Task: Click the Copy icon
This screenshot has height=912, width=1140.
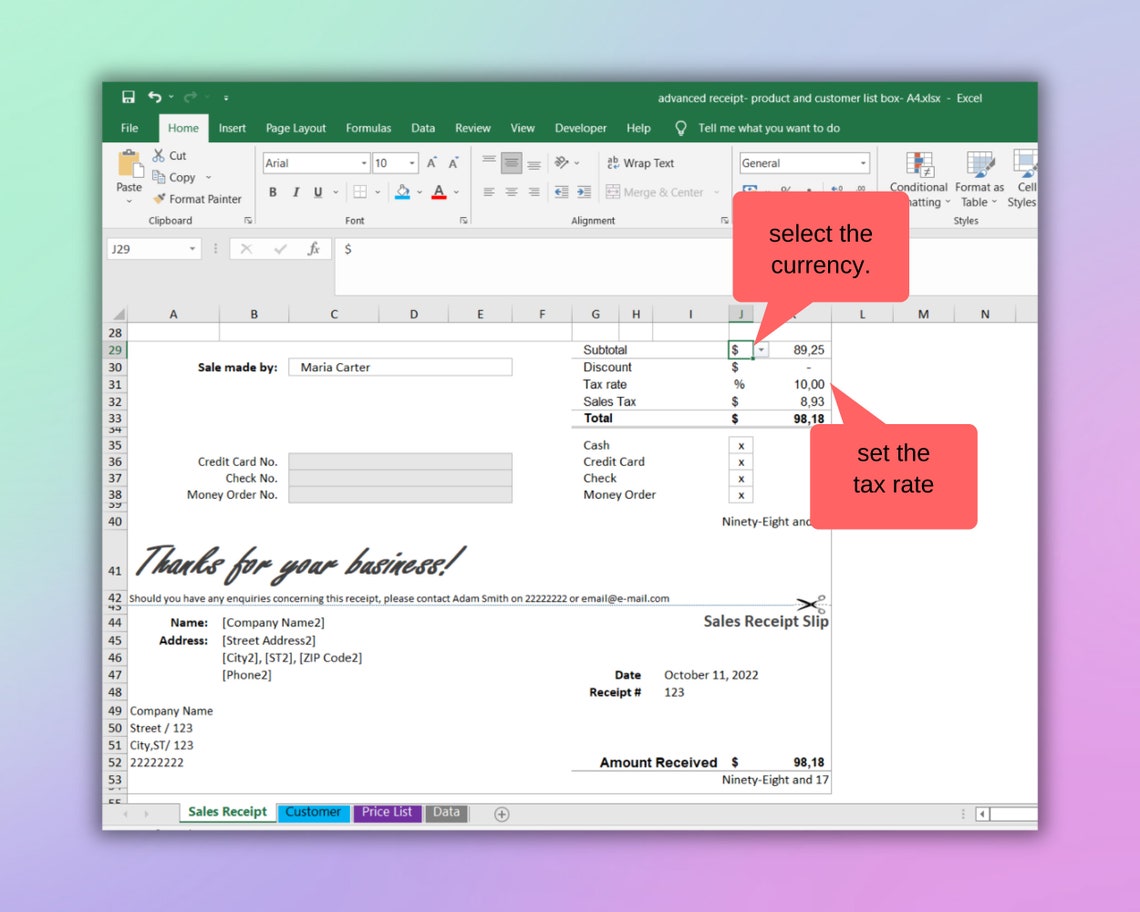Action: pos(160,177)
